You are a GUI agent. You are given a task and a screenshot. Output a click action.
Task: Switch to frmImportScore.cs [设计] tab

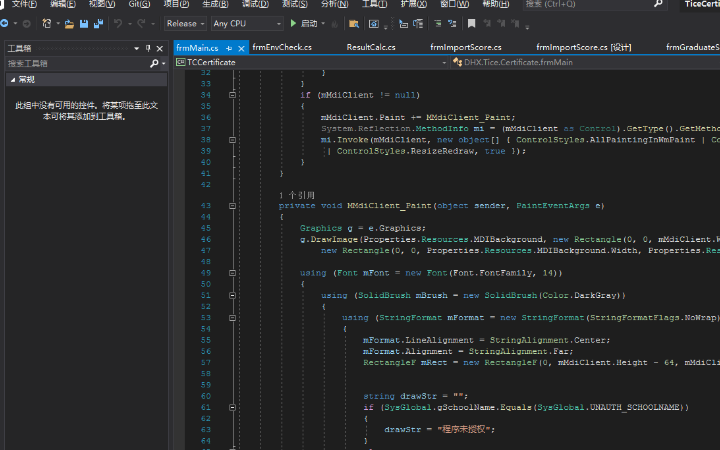tap(584, 47)
